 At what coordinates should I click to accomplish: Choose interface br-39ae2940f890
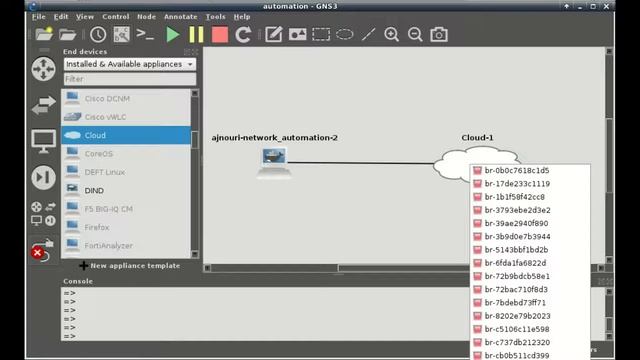coord(530,223)
